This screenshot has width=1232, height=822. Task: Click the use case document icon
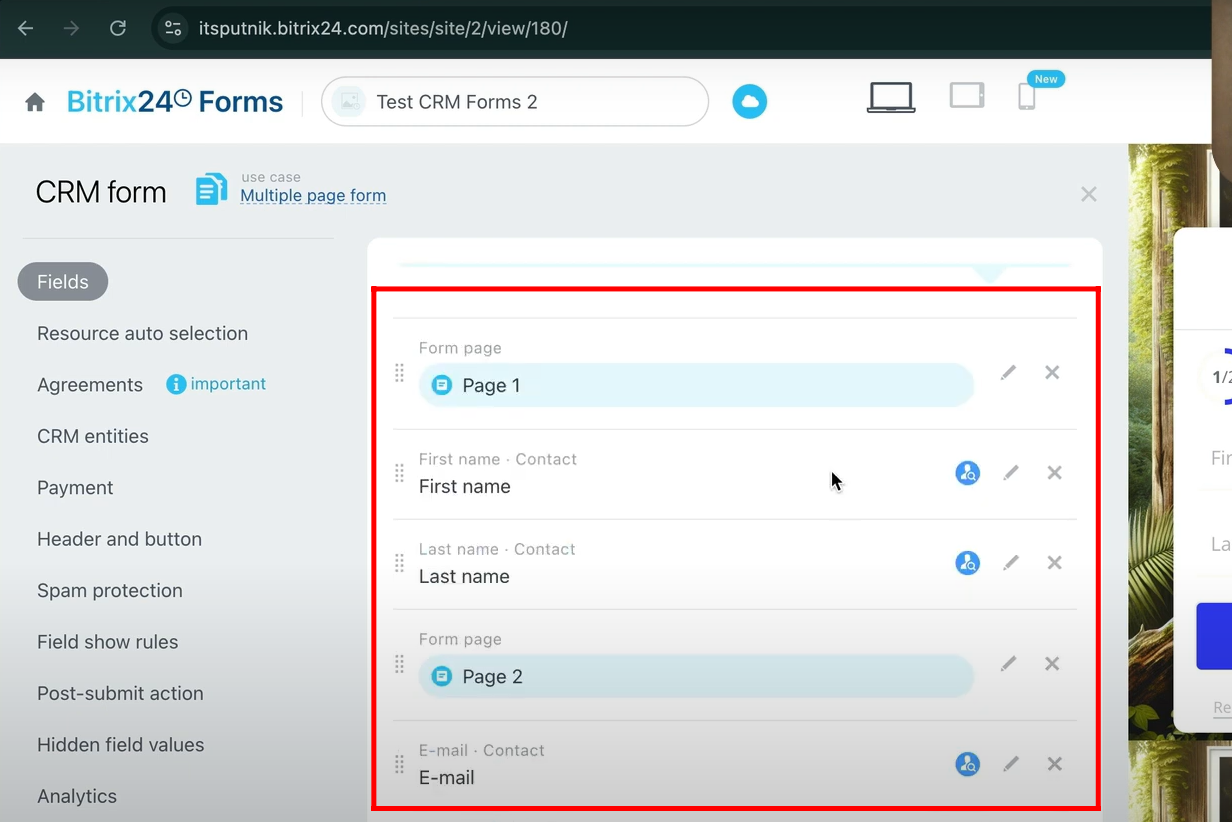(x=211, y=189)
